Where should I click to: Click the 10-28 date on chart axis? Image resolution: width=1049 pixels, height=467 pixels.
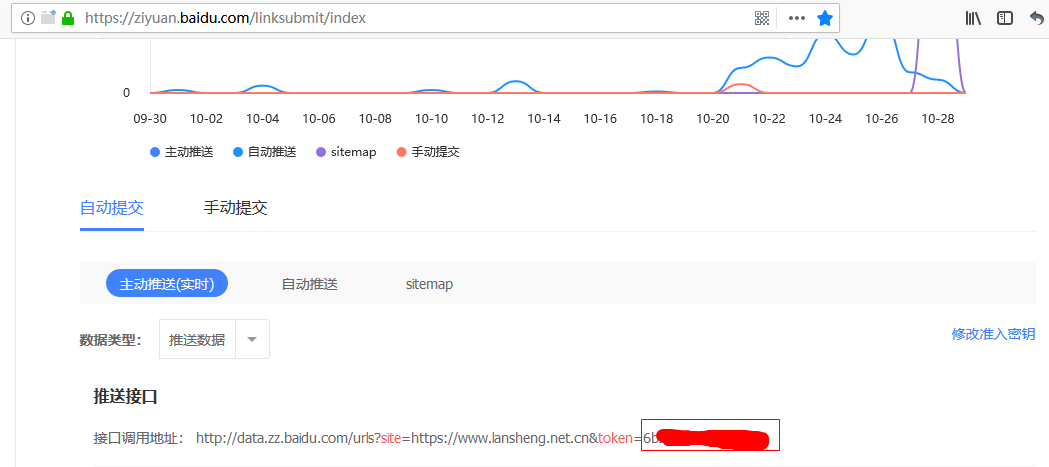(937, 118)
